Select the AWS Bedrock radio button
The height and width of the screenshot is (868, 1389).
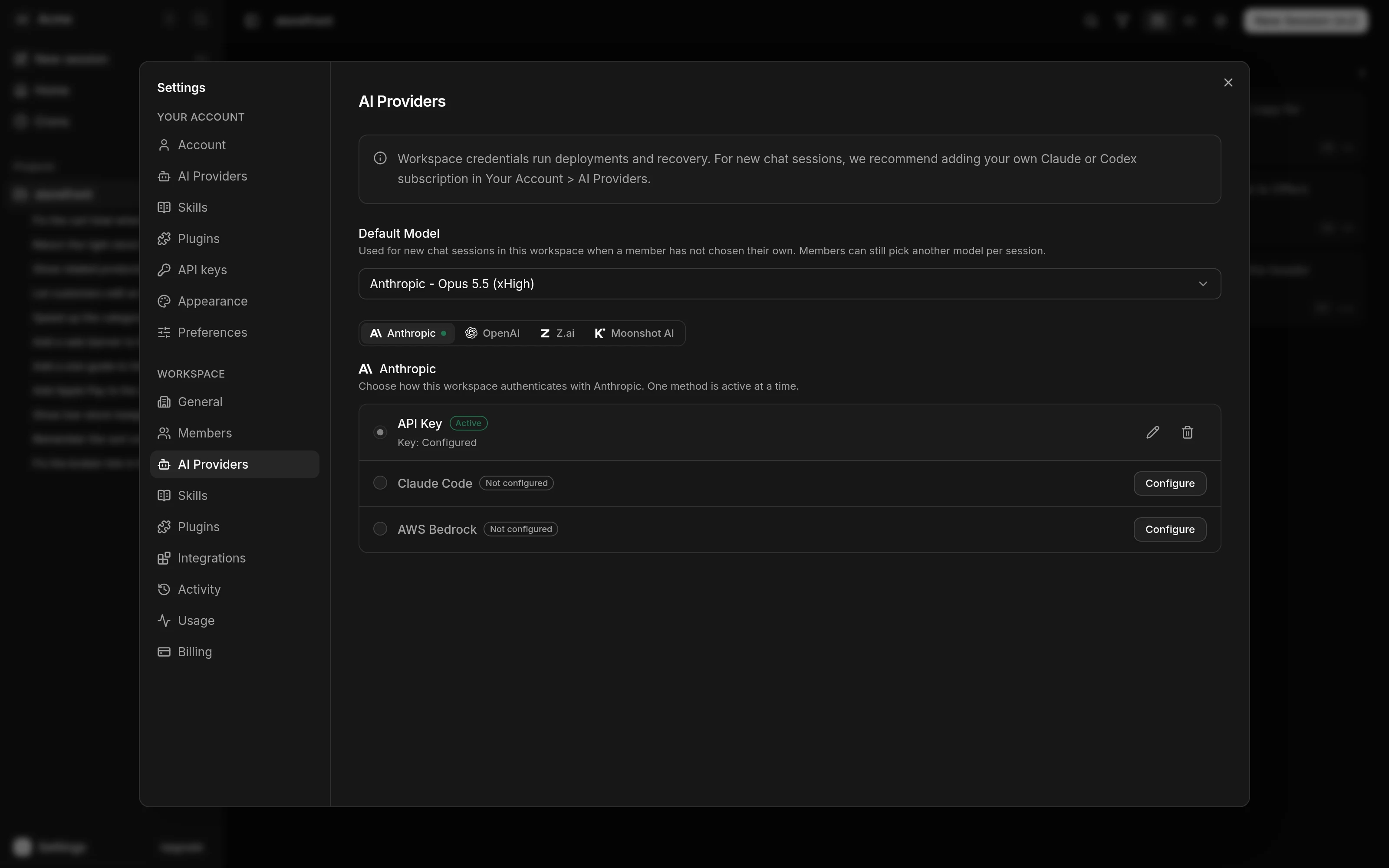380,529
